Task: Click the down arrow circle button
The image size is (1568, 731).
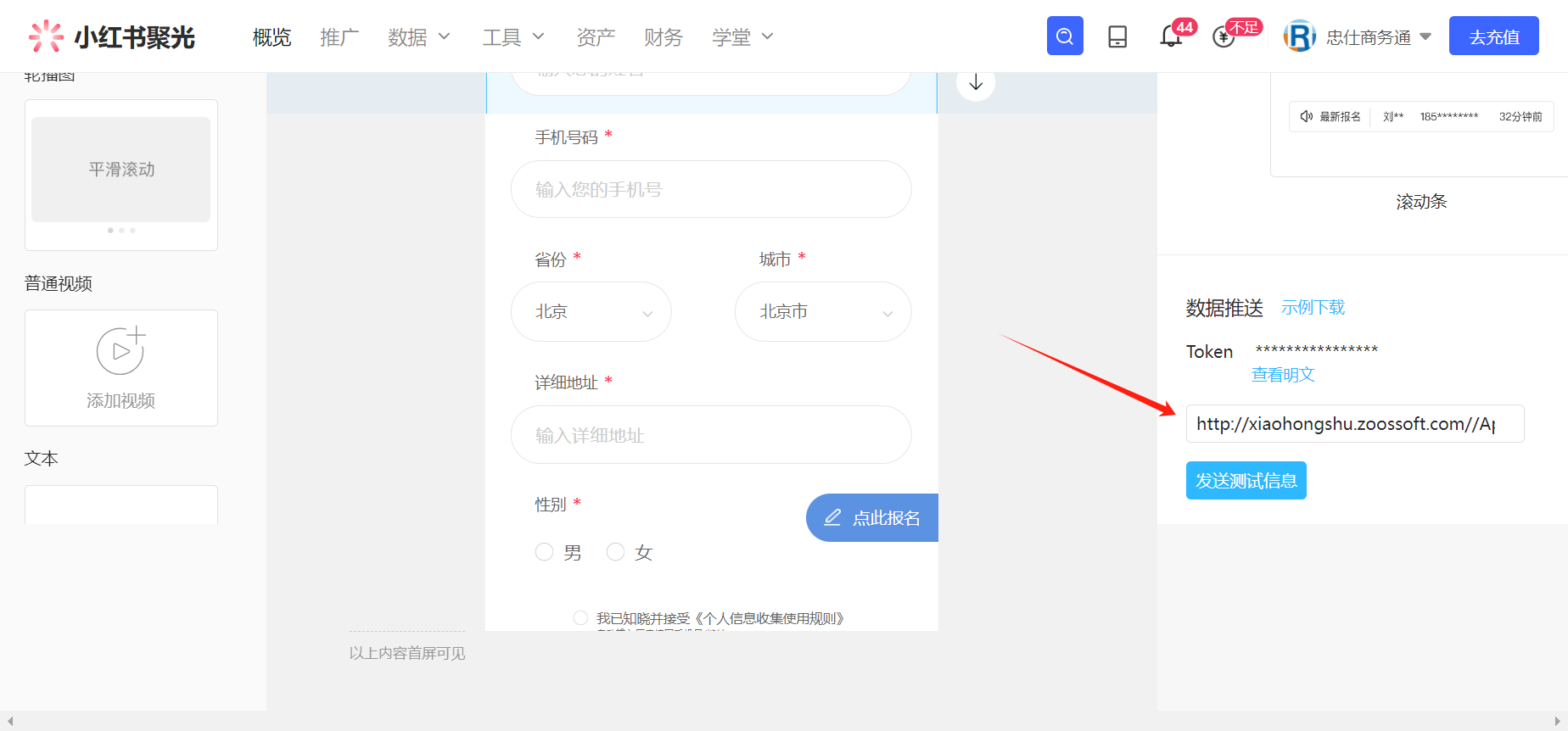Action: coord(976,82)
